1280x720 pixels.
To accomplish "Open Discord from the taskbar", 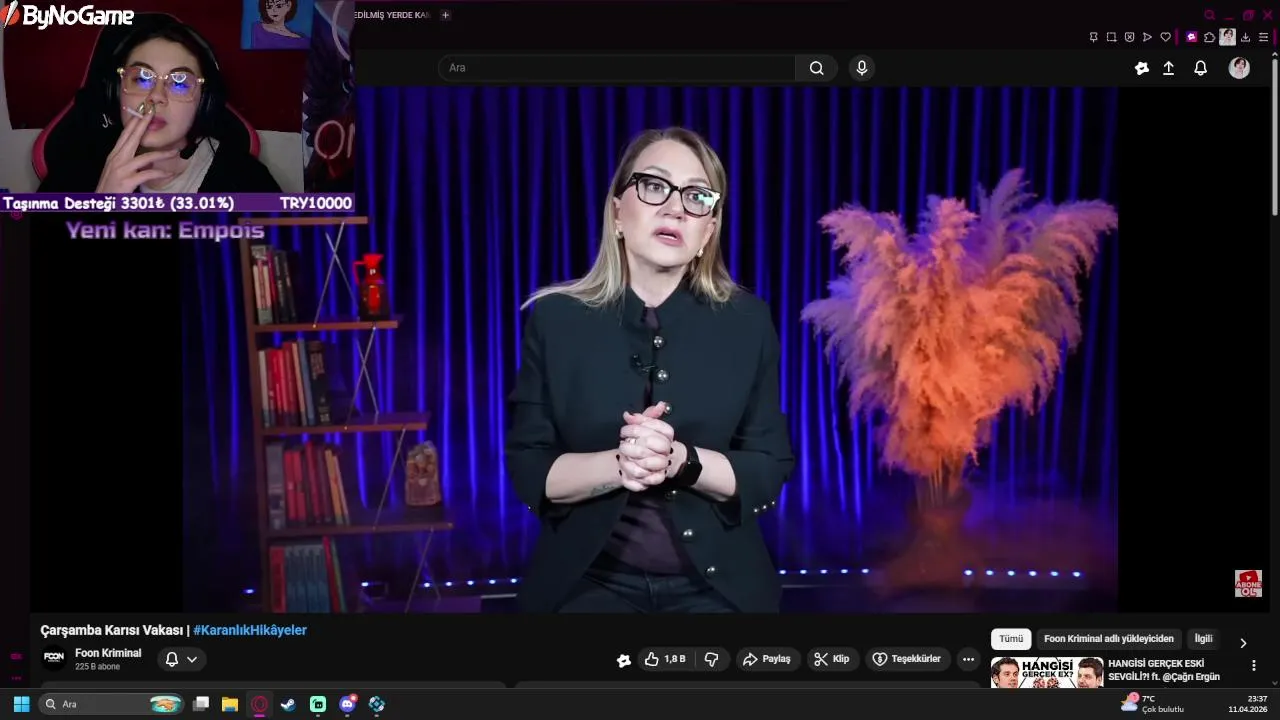I will 347,704.
